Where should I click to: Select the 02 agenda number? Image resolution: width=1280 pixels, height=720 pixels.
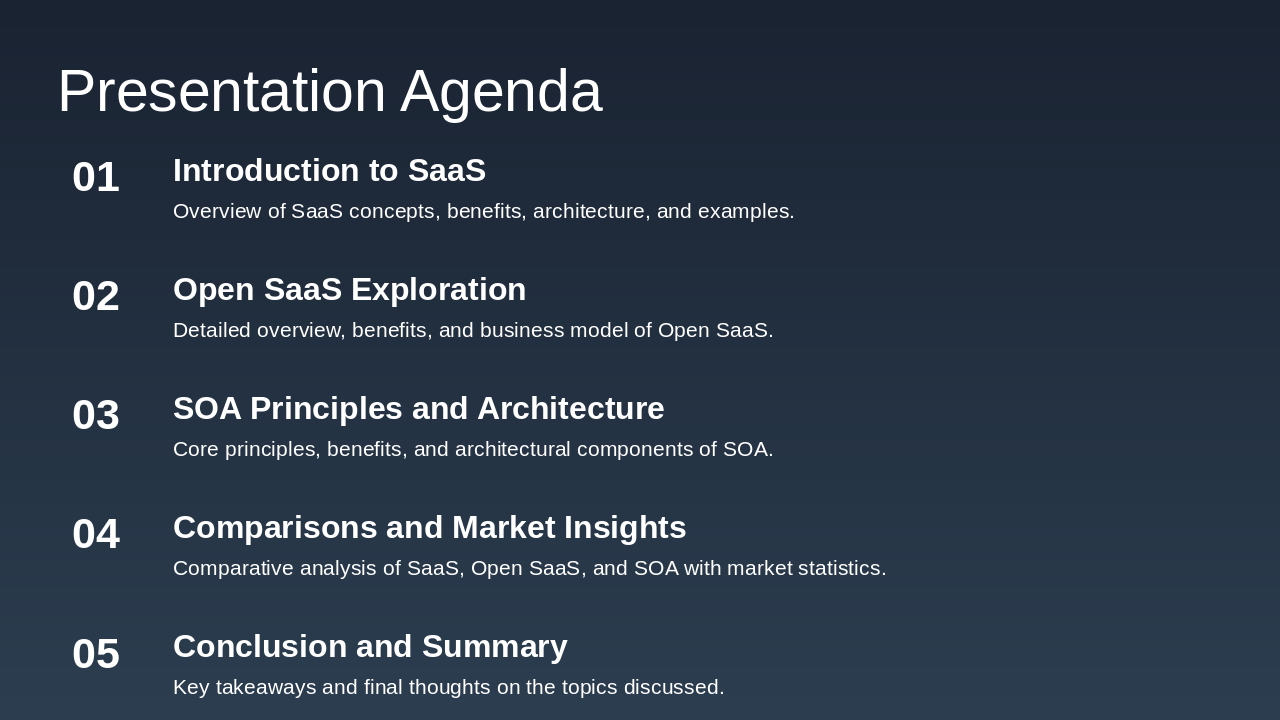[96, 296]
